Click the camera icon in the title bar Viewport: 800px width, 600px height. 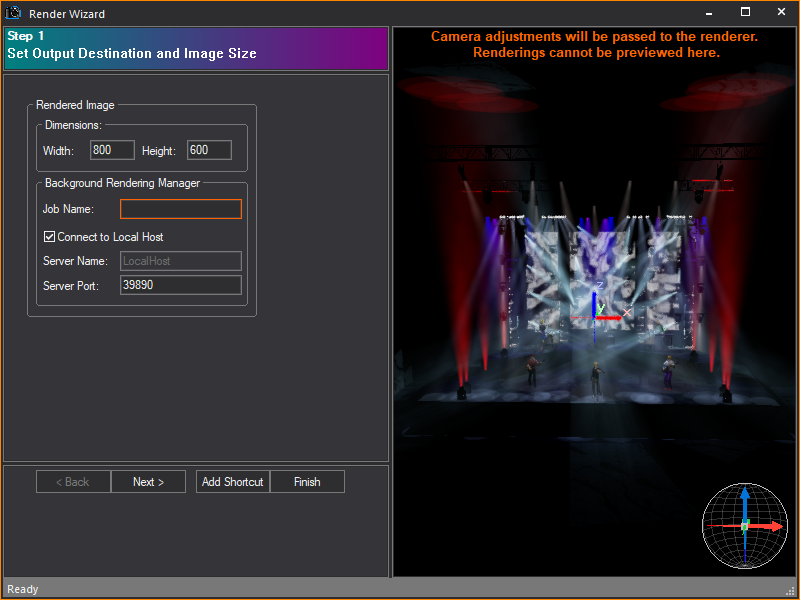[x=11, y=13]
